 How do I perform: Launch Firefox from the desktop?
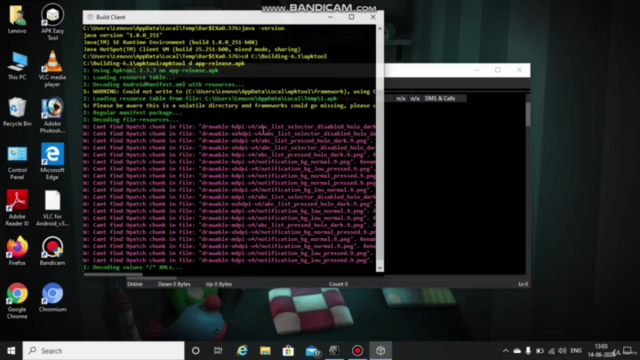pos(17,251)
